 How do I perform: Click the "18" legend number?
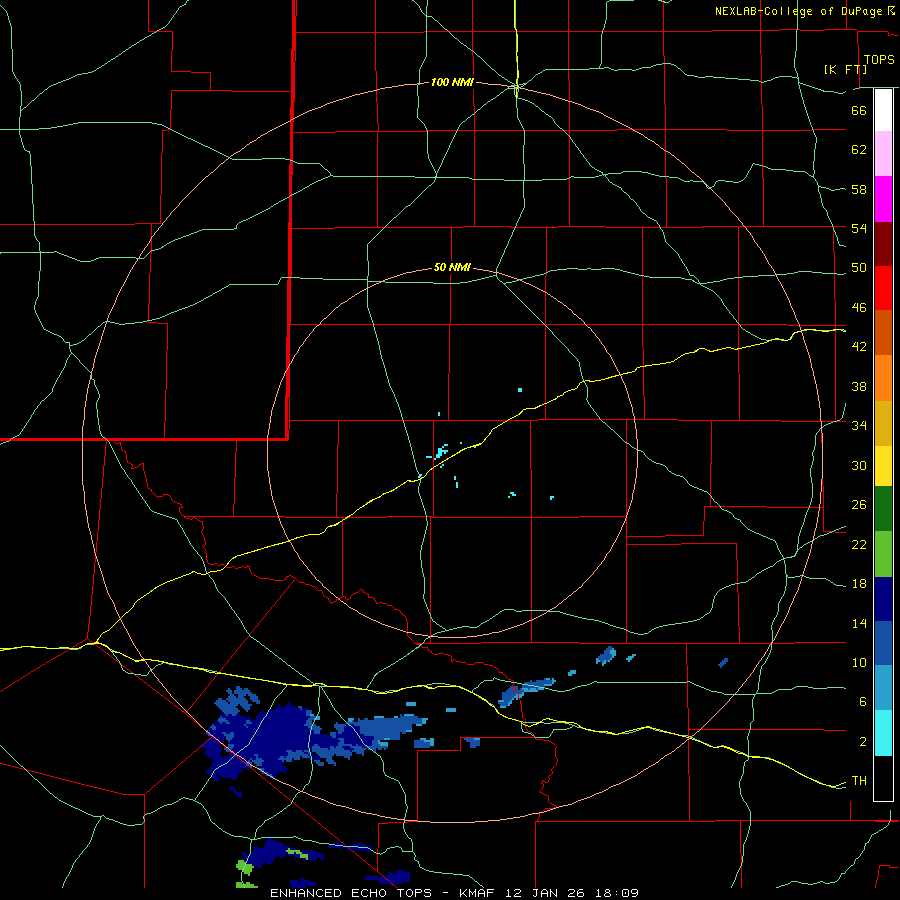pos(859,584)
